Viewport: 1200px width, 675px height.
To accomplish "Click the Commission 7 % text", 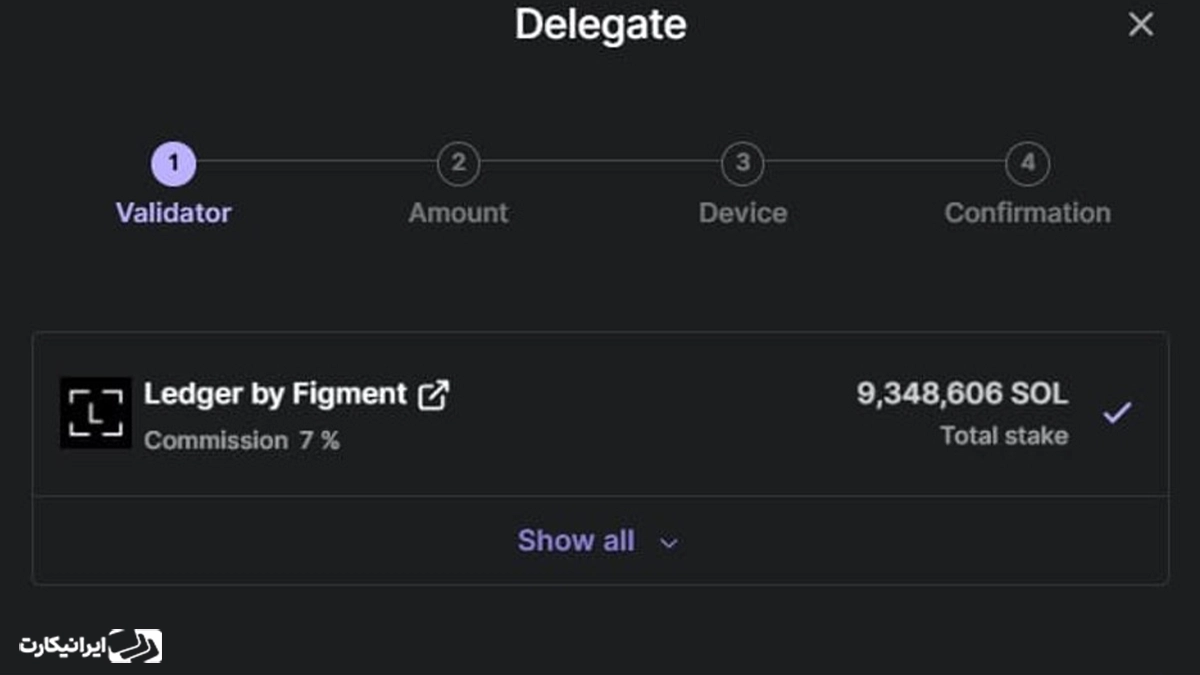I will coord(242,441).
